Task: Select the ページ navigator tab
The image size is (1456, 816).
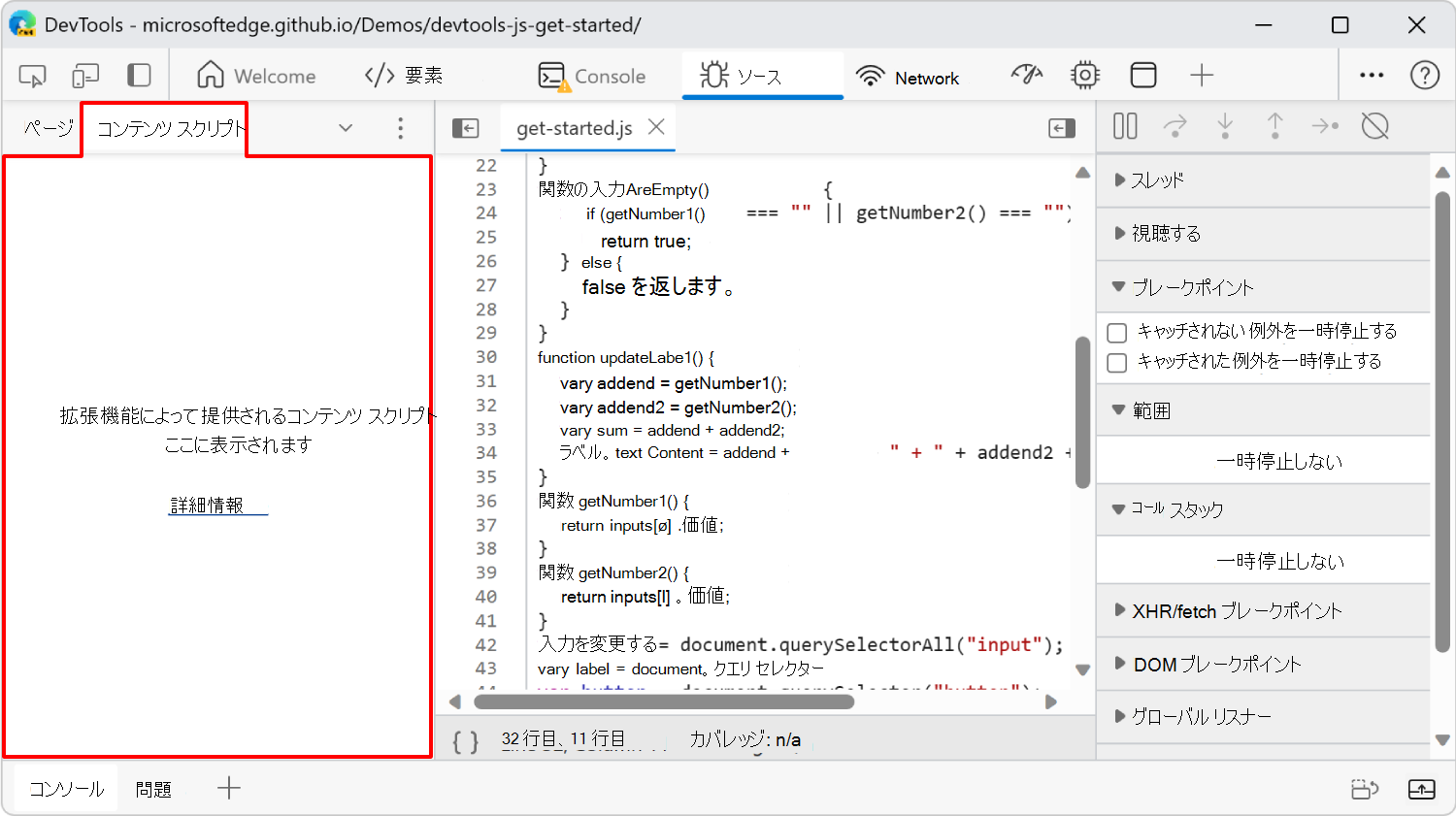Action: [49, 127]
